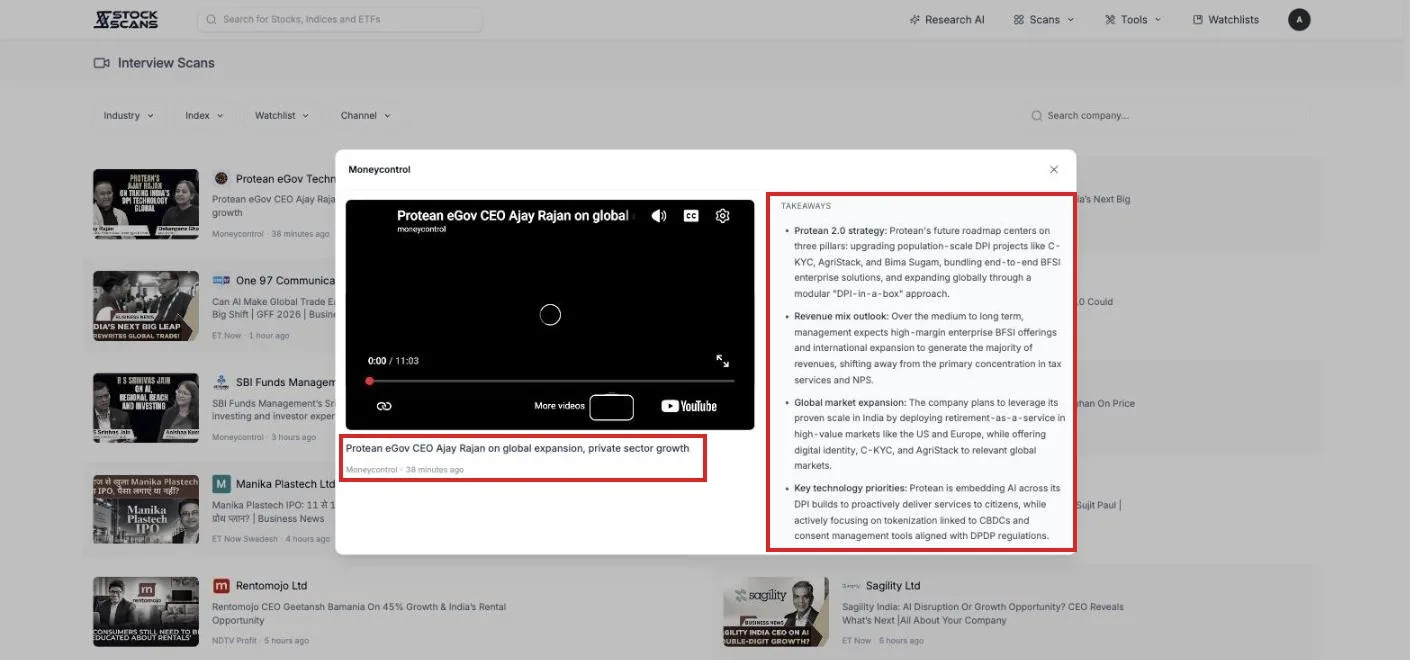Open Watchlists page
The width and height of the screenshot is (1410, 660).
click(x=1226, y=19)
